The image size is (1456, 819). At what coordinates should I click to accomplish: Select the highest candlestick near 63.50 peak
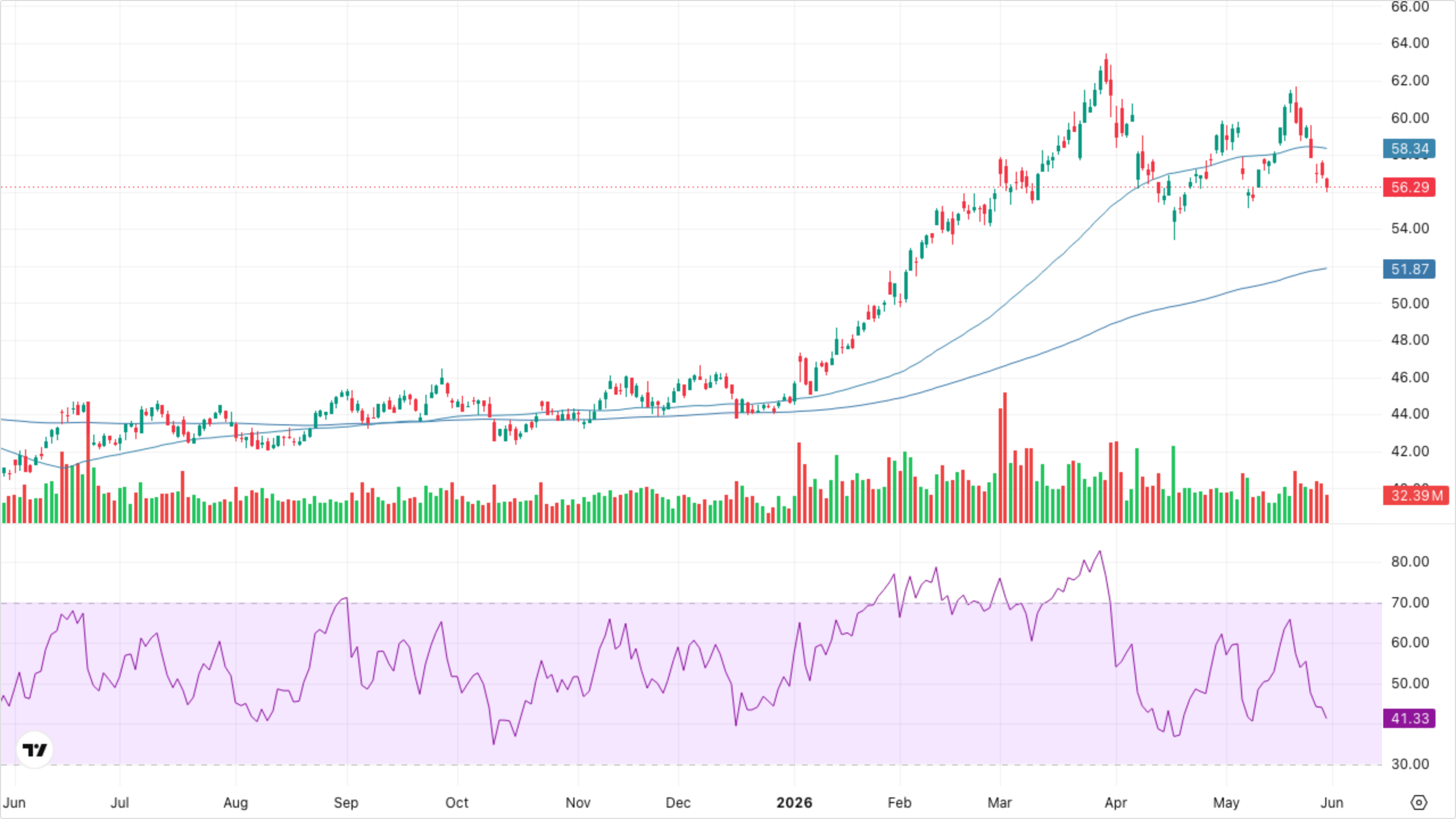click(1106, 69)
